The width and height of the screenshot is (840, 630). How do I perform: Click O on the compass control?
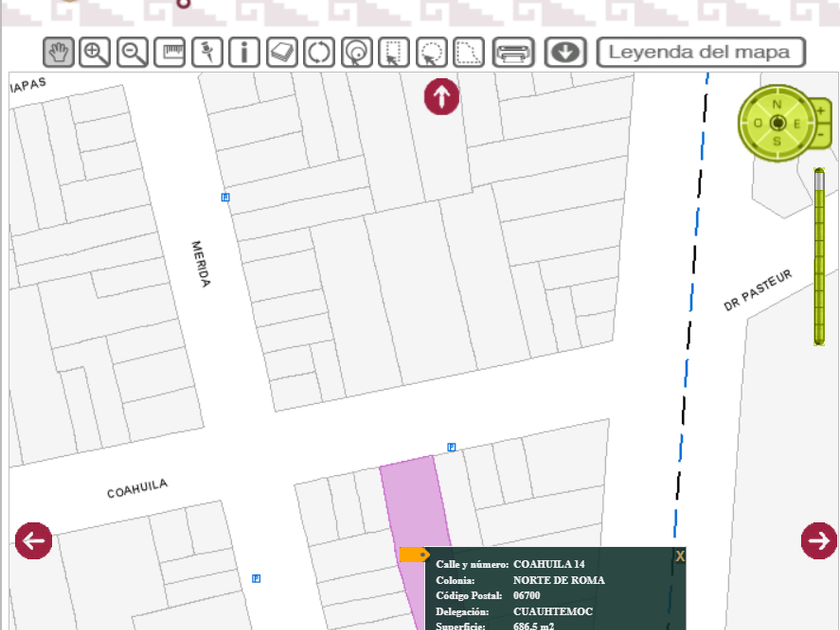[x=758, y=123]
